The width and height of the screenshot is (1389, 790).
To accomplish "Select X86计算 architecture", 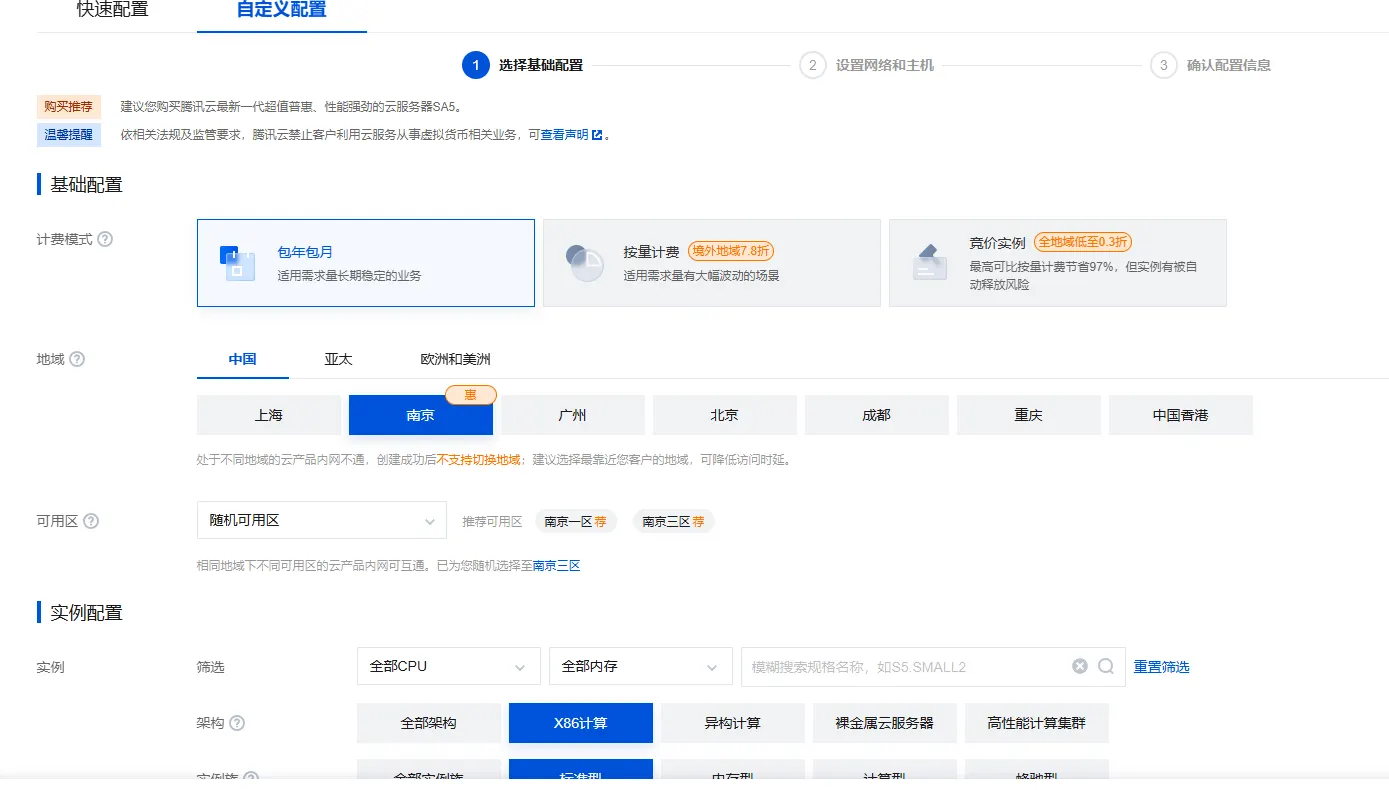I will point(581,723).
